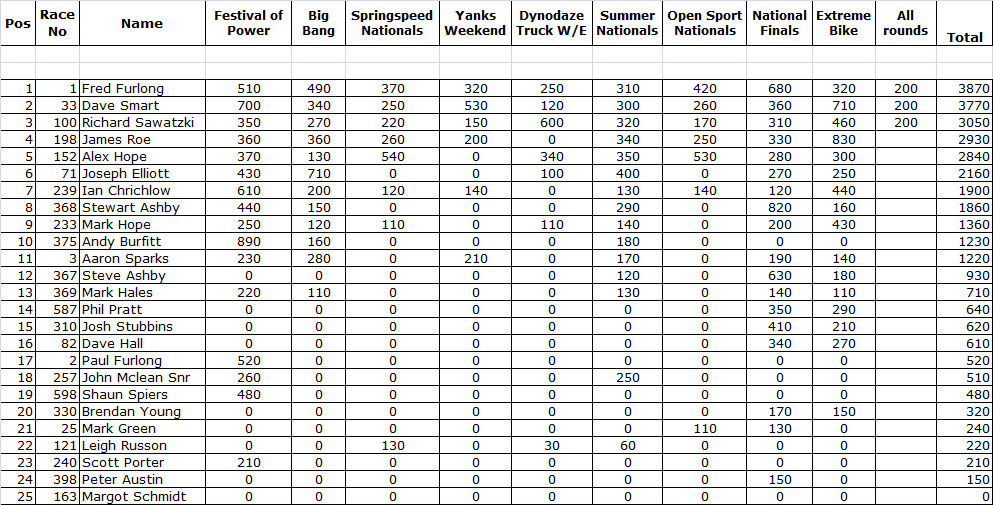Click the Big Bang column header
Screen dimensions: 993x505
318,23
